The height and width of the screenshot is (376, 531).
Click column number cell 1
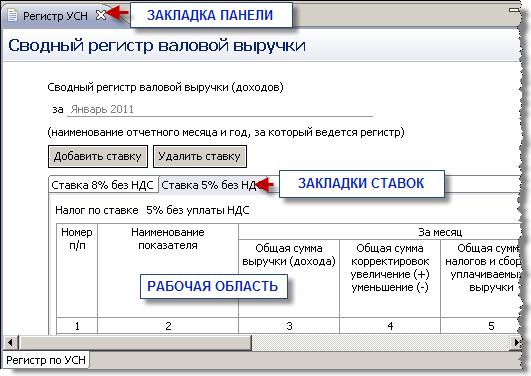77,326
